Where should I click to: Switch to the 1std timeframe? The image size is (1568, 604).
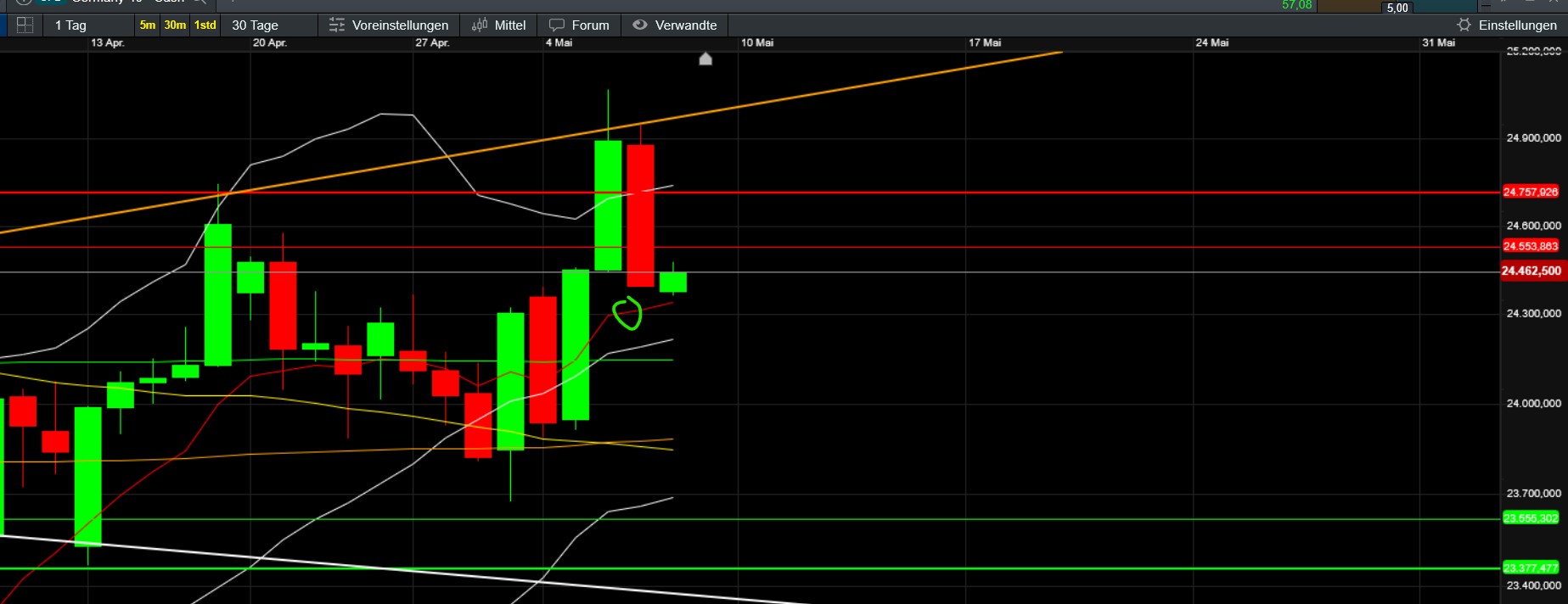[205, 25]
